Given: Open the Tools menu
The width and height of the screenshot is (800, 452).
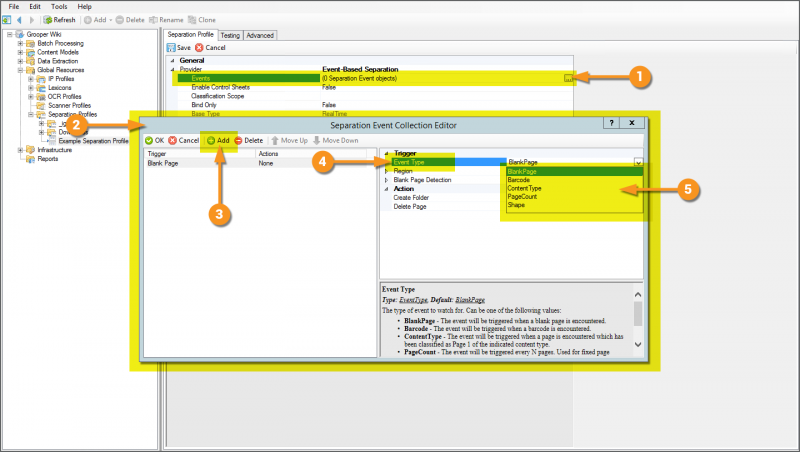Looking at the screenshot, I should click(59, 7).
